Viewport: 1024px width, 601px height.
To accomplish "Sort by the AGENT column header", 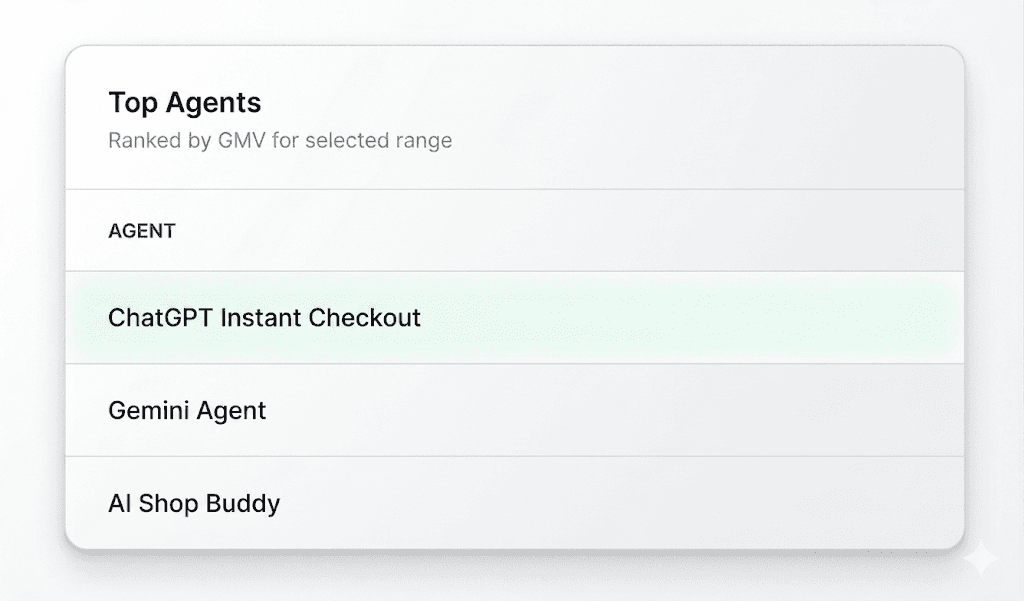I will (x=142, y=231).
